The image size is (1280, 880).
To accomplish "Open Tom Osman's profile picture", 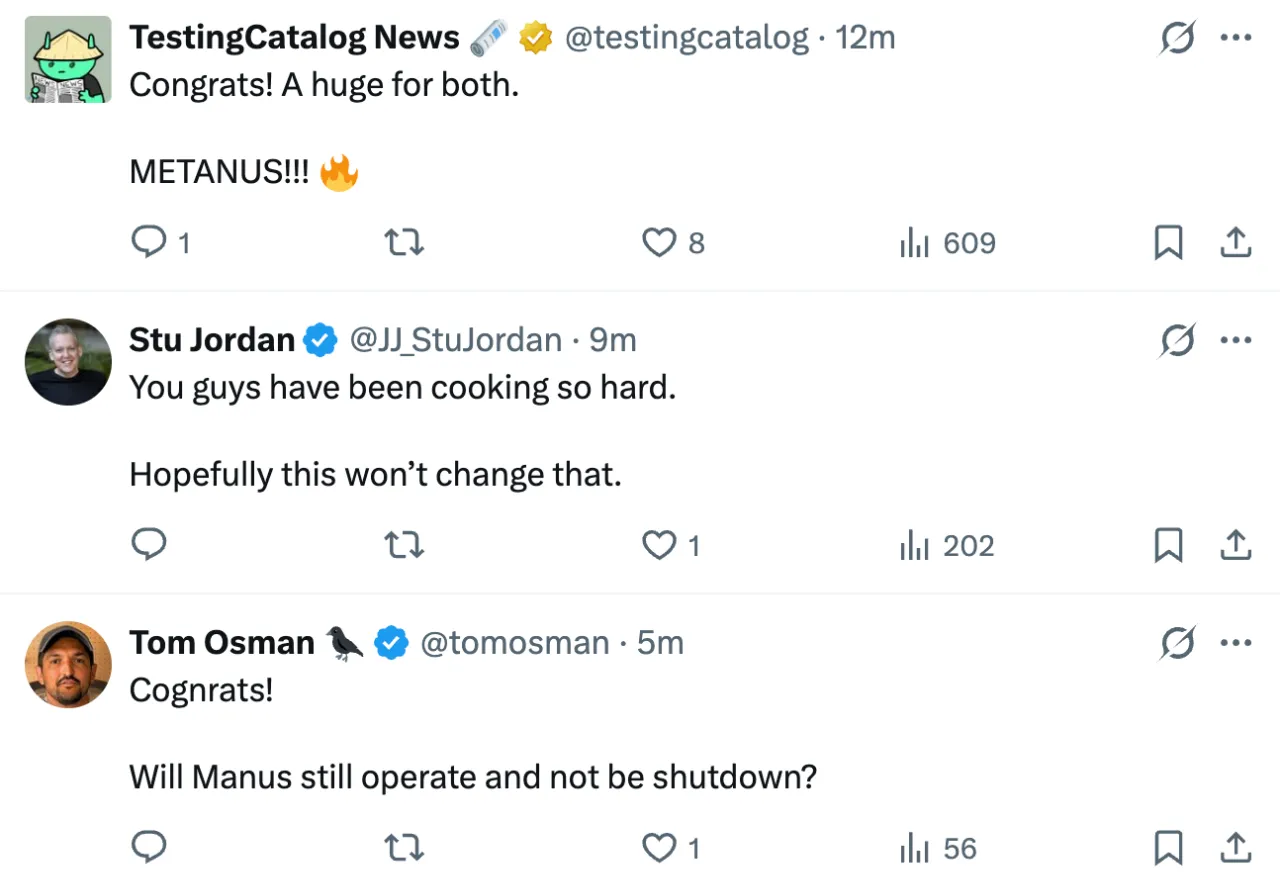I will pos(68,664).
